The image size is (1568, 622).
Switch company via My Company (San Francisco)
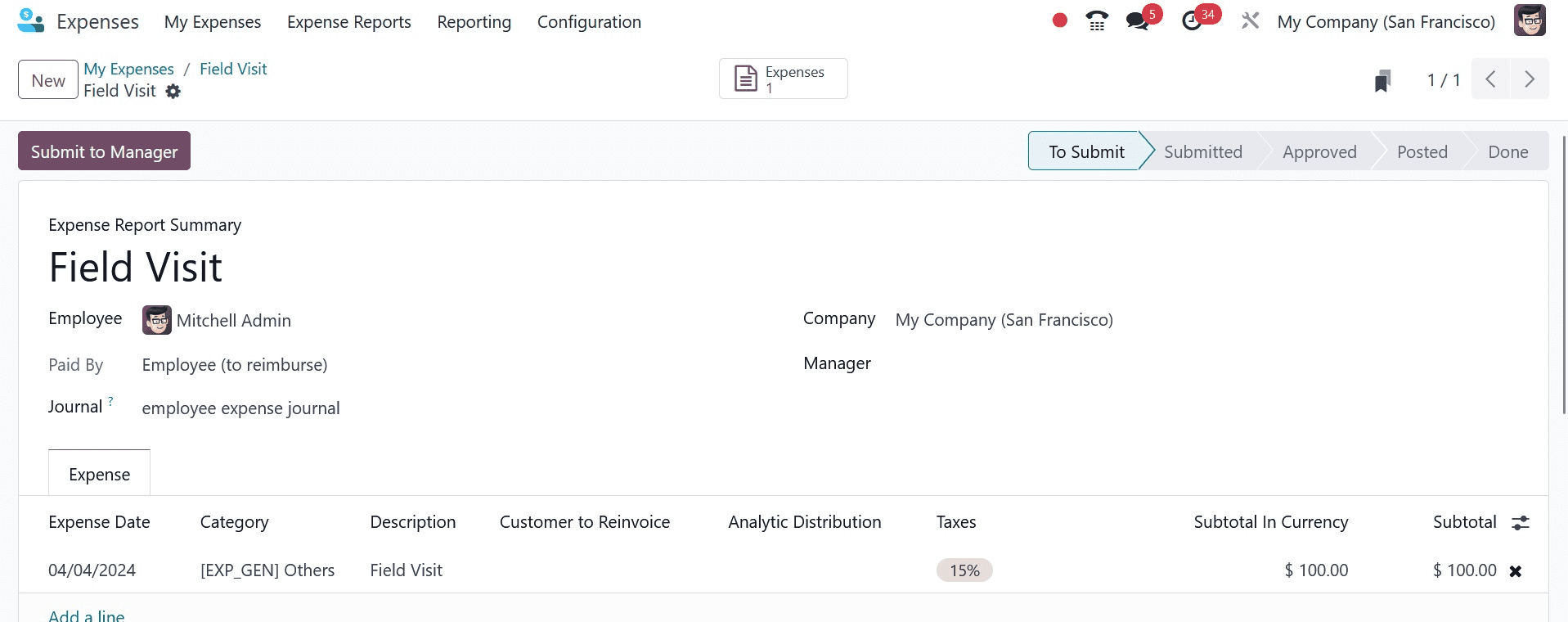(x=1386, y=22)
